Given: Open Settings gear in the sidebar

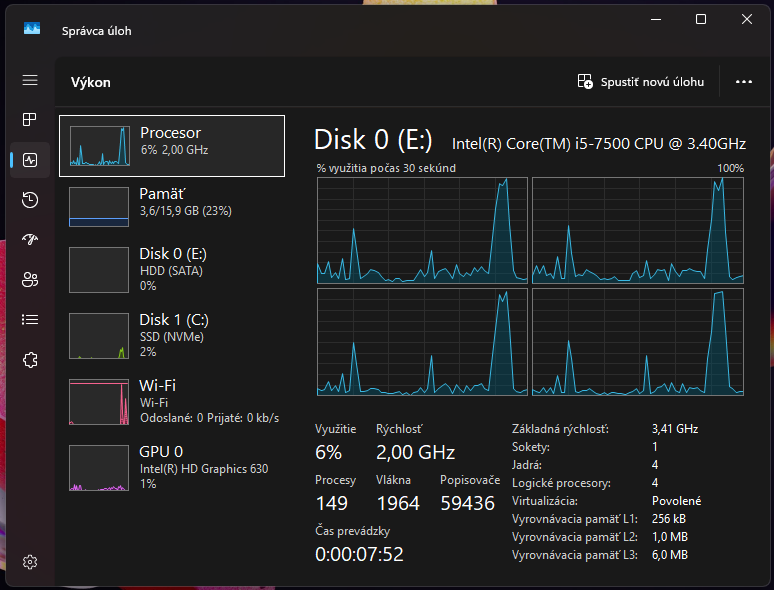Looking at the screenshot, I should [30, 562].
